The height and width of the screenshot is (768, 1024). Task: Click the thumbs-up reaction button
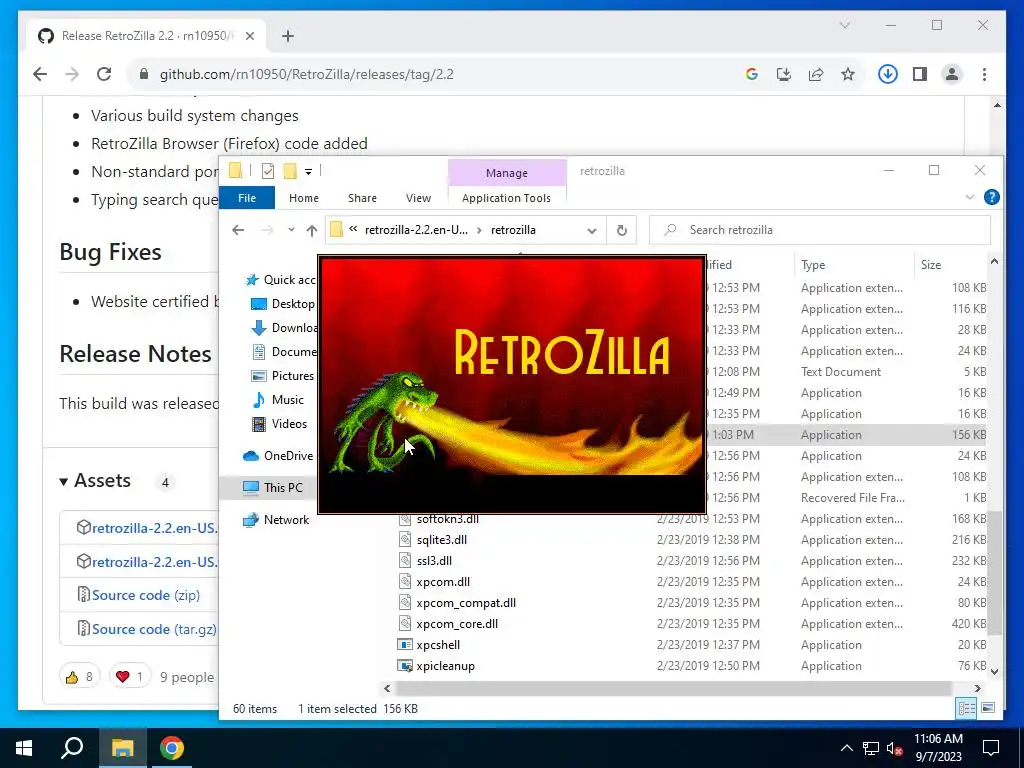coord(80,677)
